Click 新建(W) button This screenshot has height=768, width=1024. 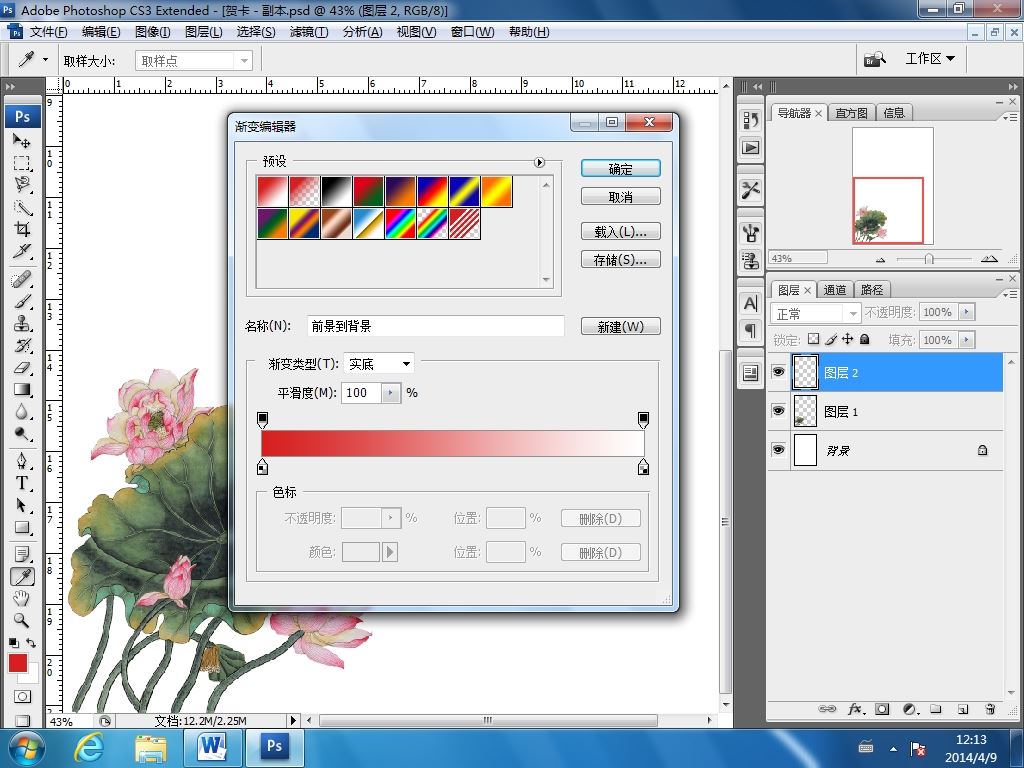[x=620, y=327]
